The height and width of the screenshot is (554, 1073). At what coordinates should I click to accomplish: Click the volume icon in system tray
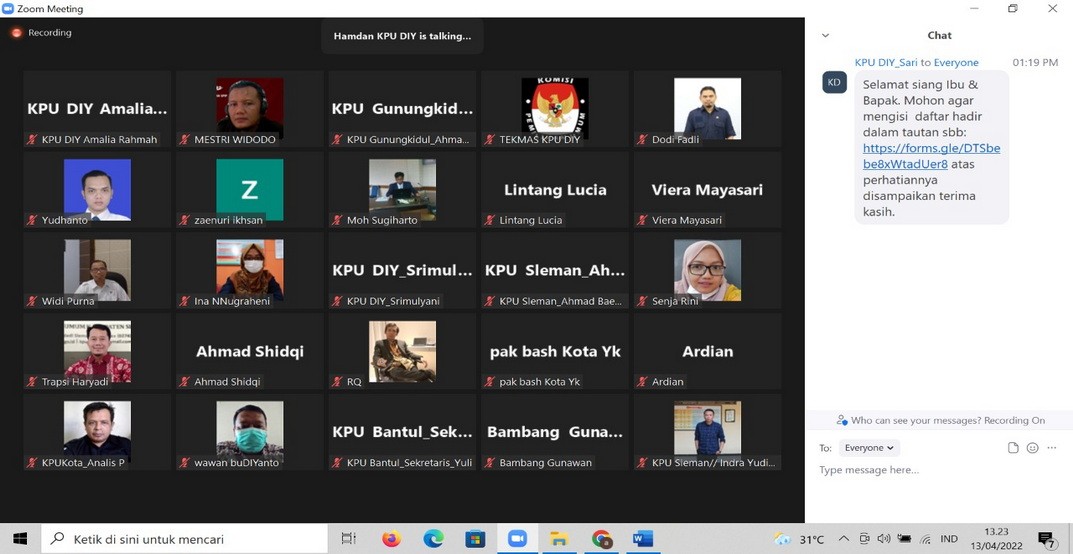point(883,539)
